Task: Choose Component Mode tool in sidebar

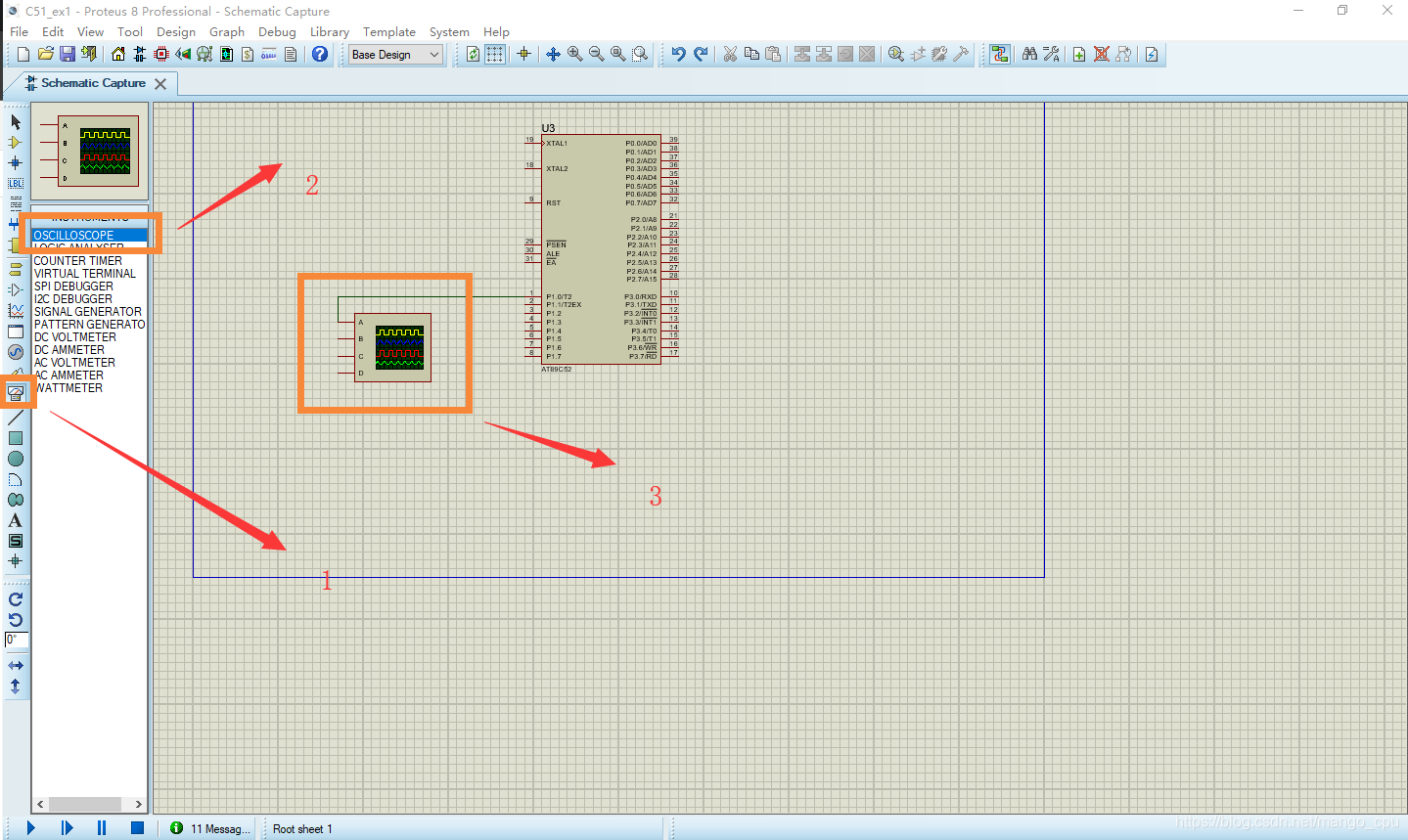Action: pos(16,143)
